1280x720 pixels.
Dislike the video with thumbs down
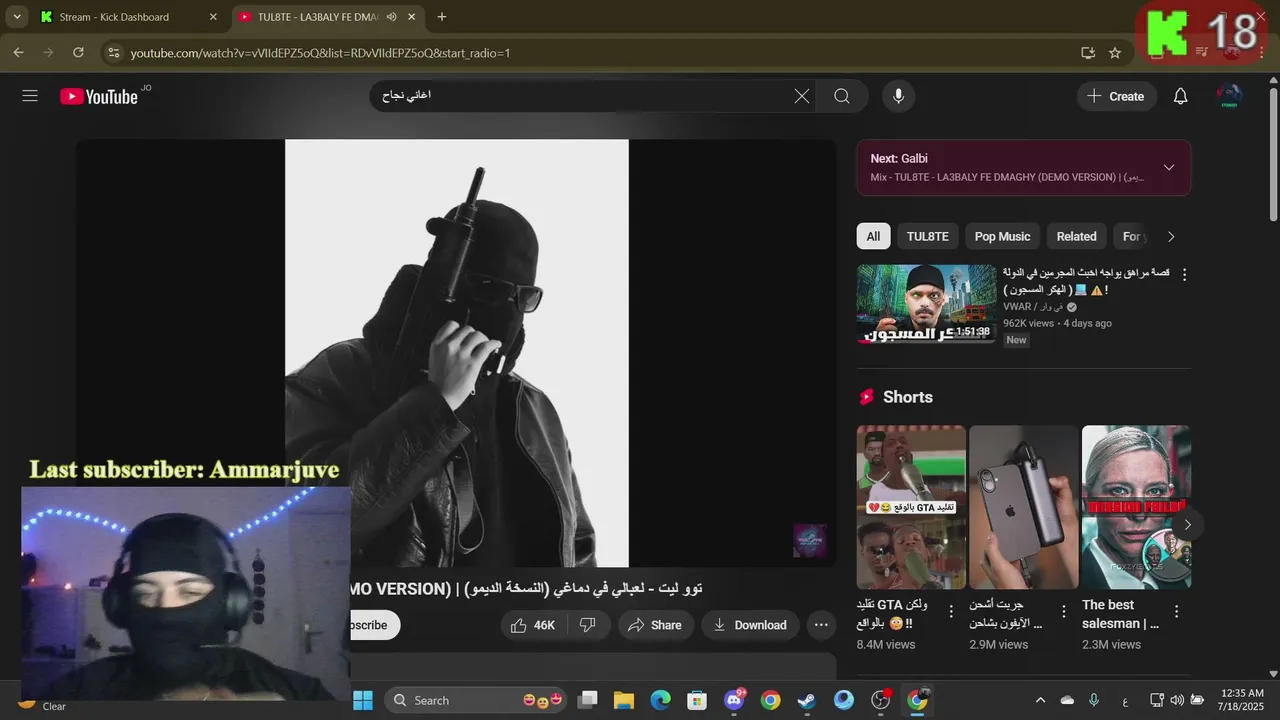pos(588,625)
